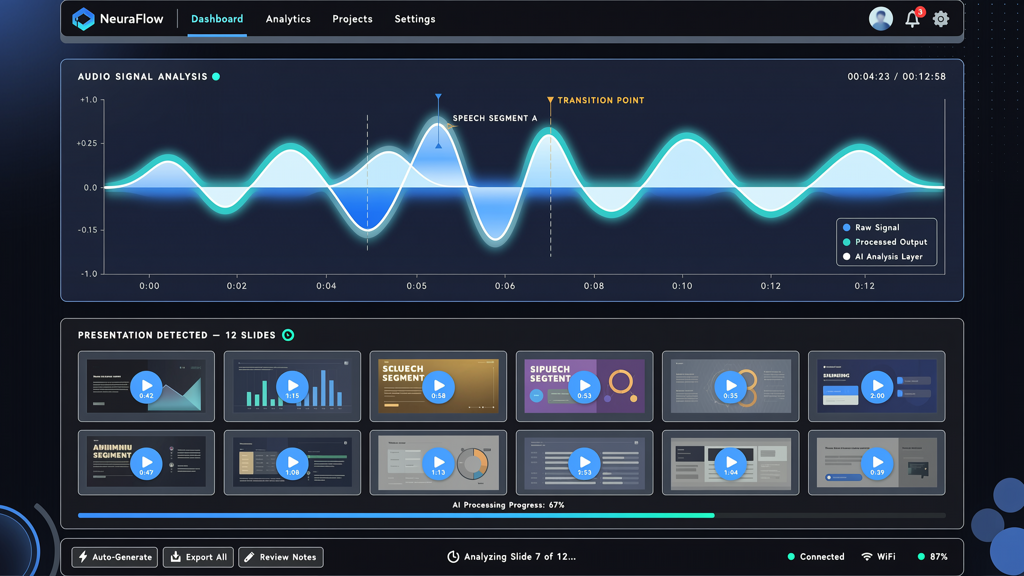Click the blue Raw Signal color dot
The width and height of the screenshot is (1024, 576).
tap(846, 227)
